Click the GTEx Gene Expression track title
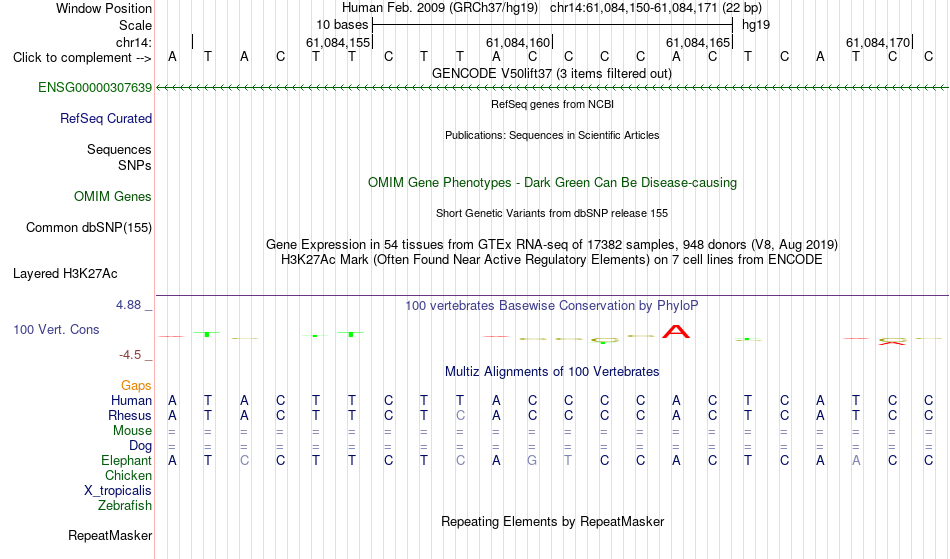The height and width of the screenshot is (559, 950). coord(552,245)
